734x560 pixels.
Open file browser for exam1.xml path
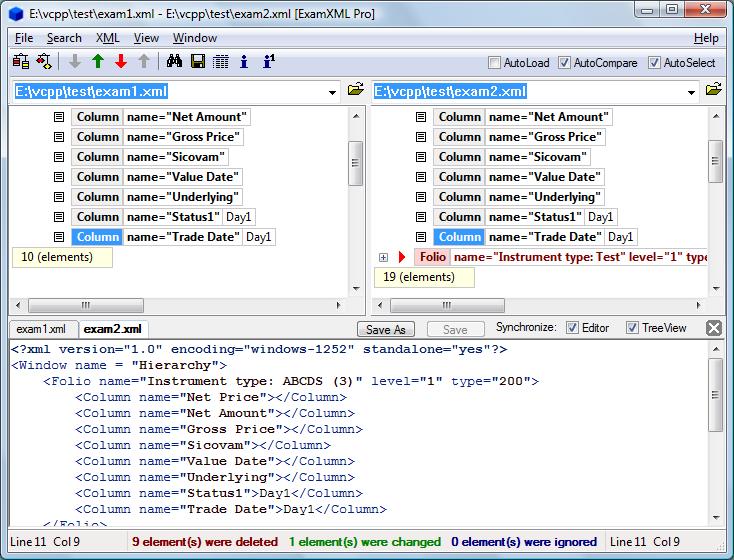coord(355,91)
